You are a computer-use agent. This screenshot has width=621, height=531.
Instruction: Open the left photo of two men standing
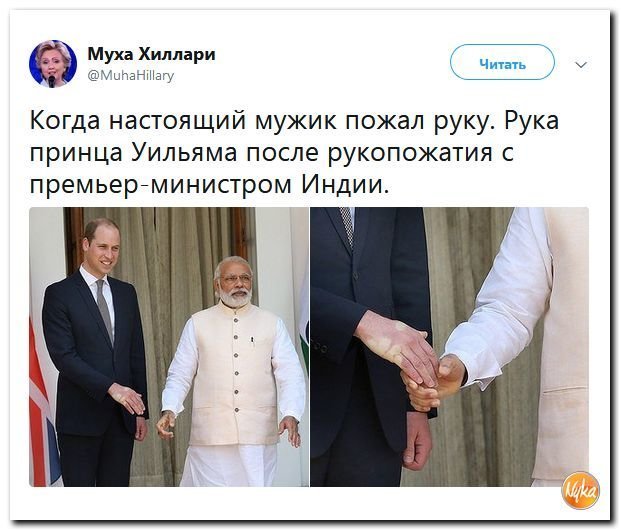tap(169, 346)
